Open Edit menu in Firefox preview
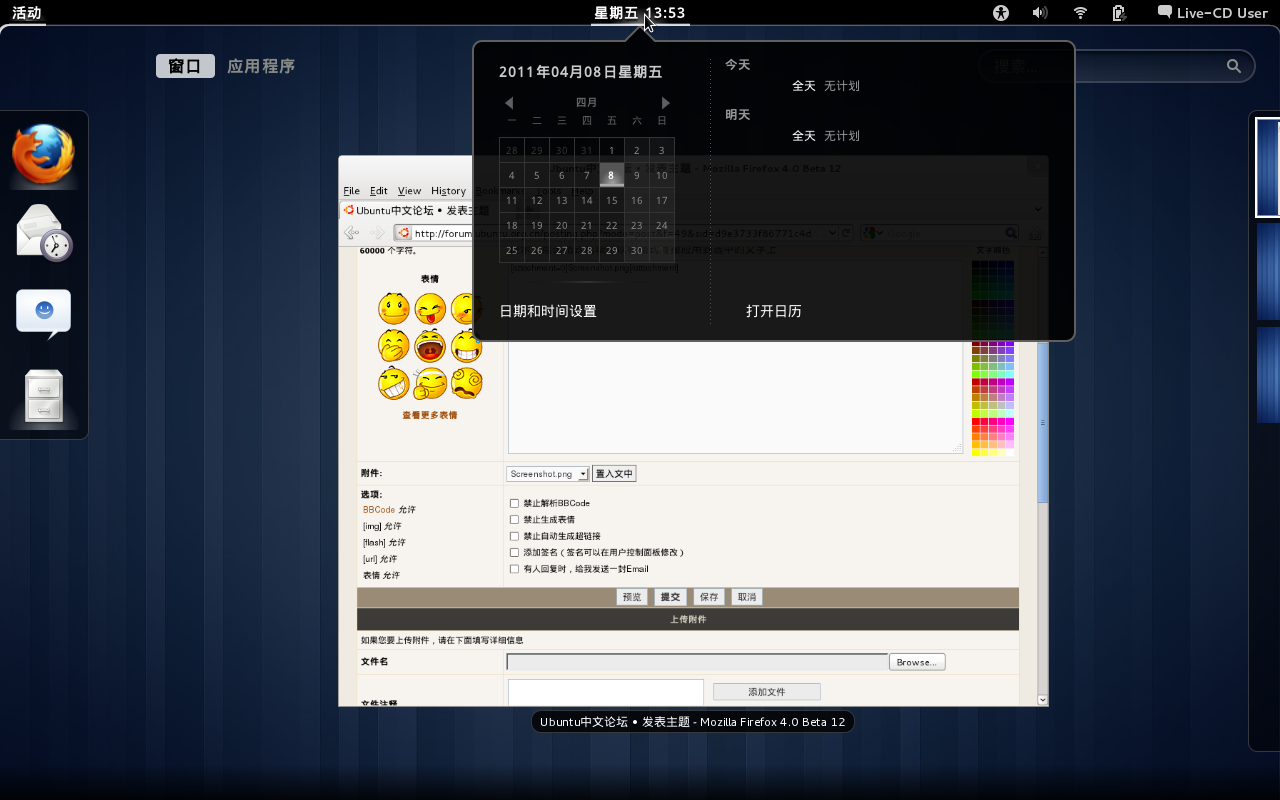Image resolution: width=1280 pixels, height=800 pixels. click(379, 191)
